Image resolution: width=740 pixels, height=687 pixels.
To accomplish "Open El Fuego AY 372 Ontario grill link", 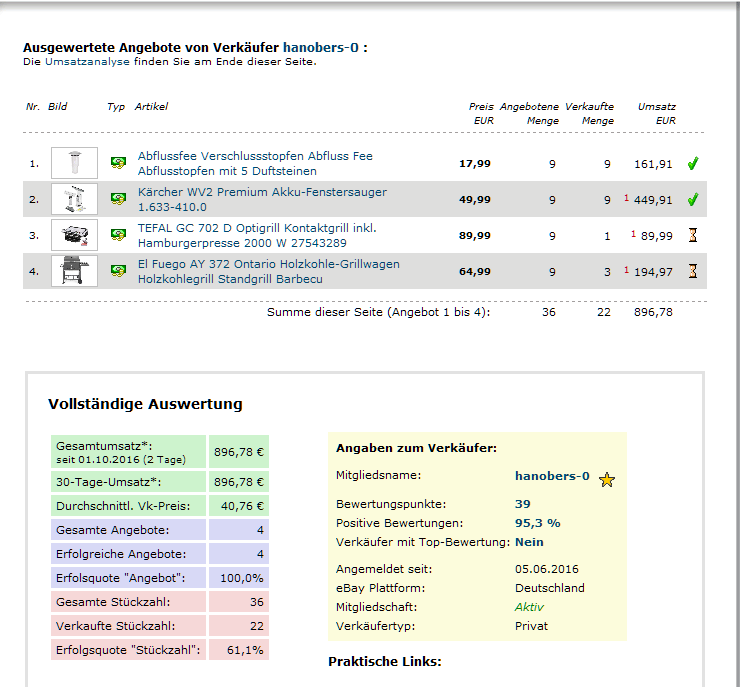I will pyautogui.click(x=269, y=271).
